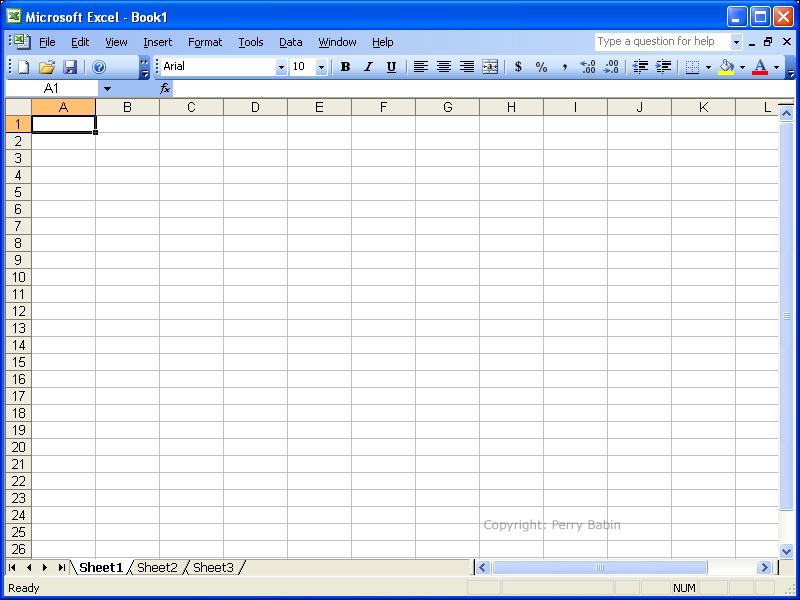This screenshot has height=600, width=800.
Task: Click the Name Box showing A1
Action: (52, 89)
